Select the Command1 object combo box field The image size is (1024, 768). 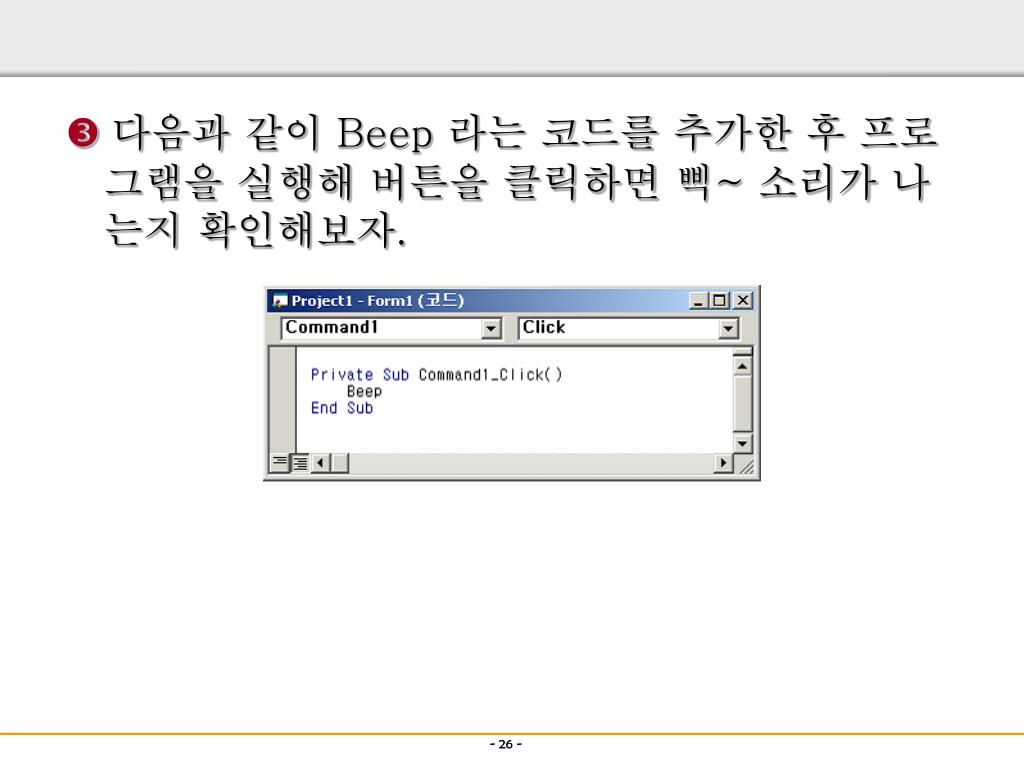click(391, 328)
